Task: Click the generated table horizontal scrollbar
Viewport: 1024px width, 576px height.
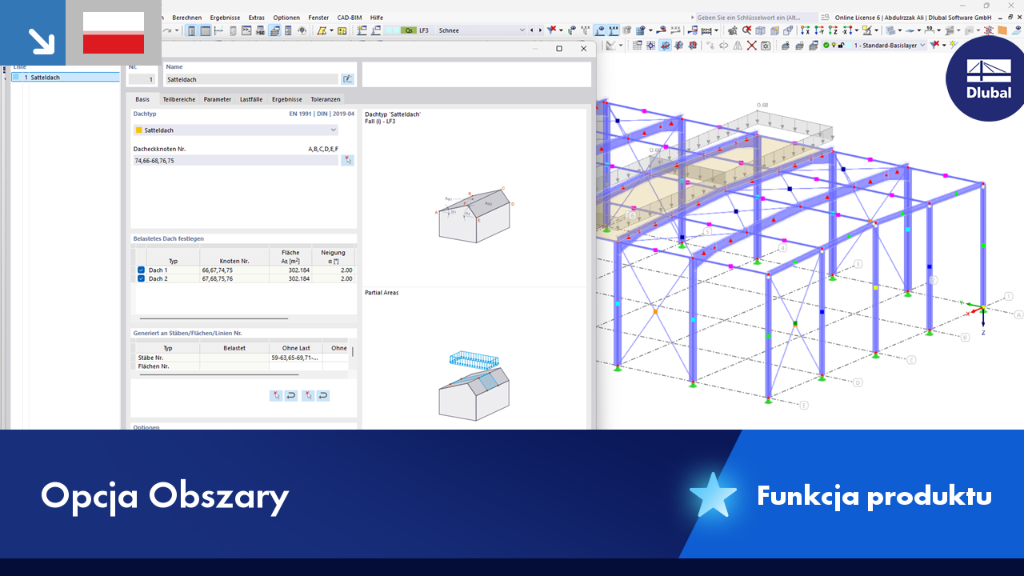Action: pyautogui.click(x=218, y=375)
